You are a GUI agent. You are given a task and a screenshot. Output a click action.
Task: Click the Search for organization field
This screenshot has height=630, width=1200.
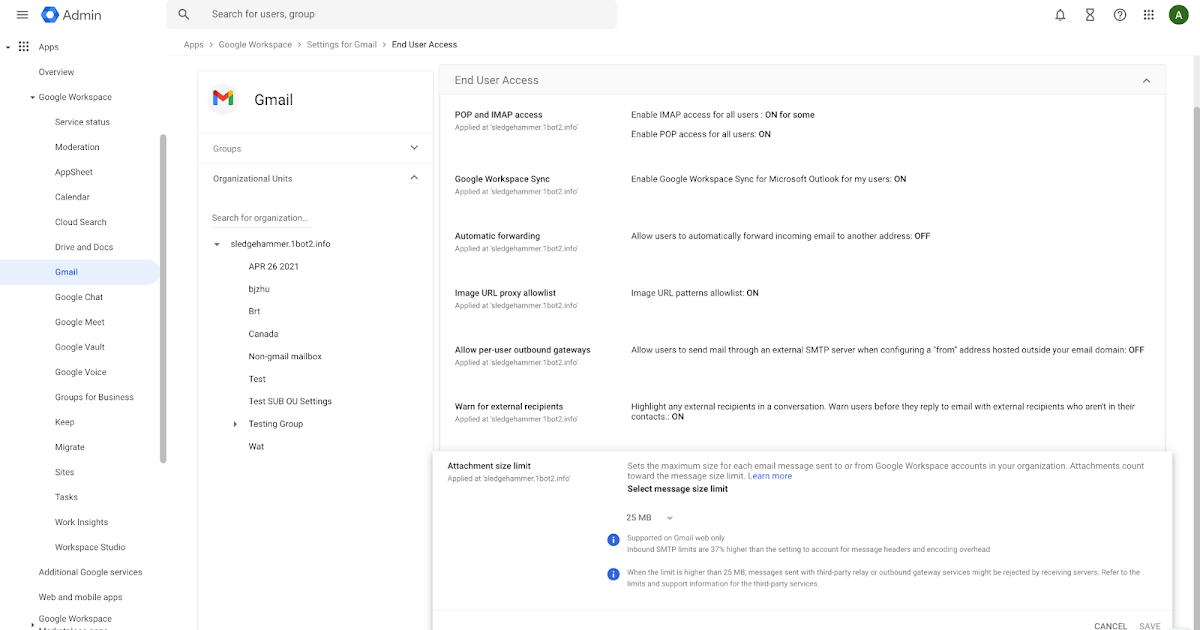click(262, 217)
